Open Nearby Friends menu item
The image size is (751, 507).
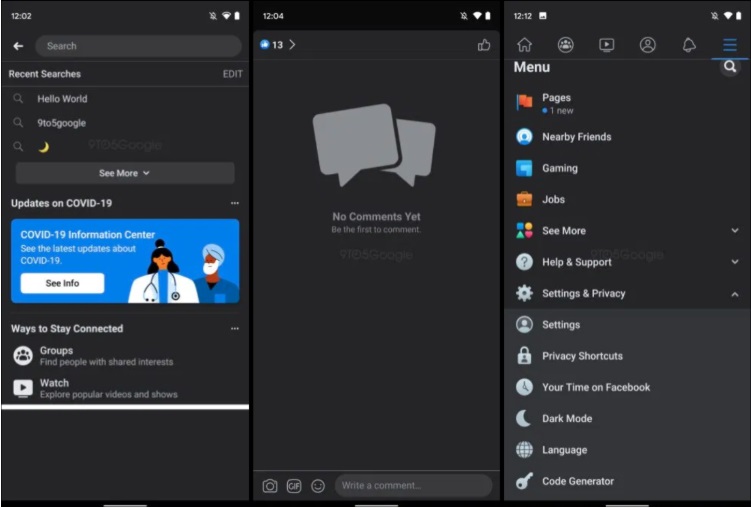[x=627, y=137]
